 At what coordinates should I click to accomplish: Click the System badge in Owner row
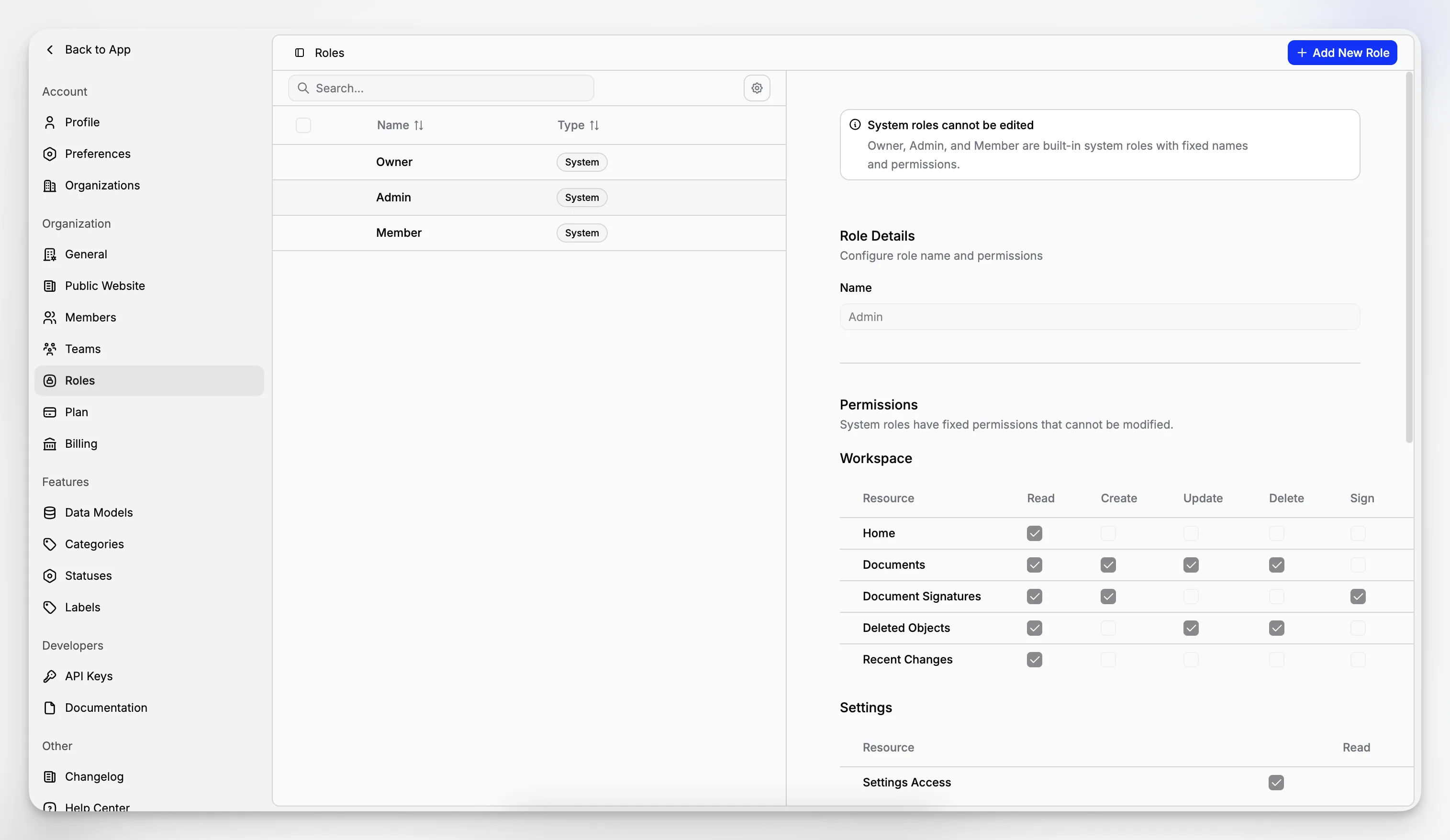[582, 162]
